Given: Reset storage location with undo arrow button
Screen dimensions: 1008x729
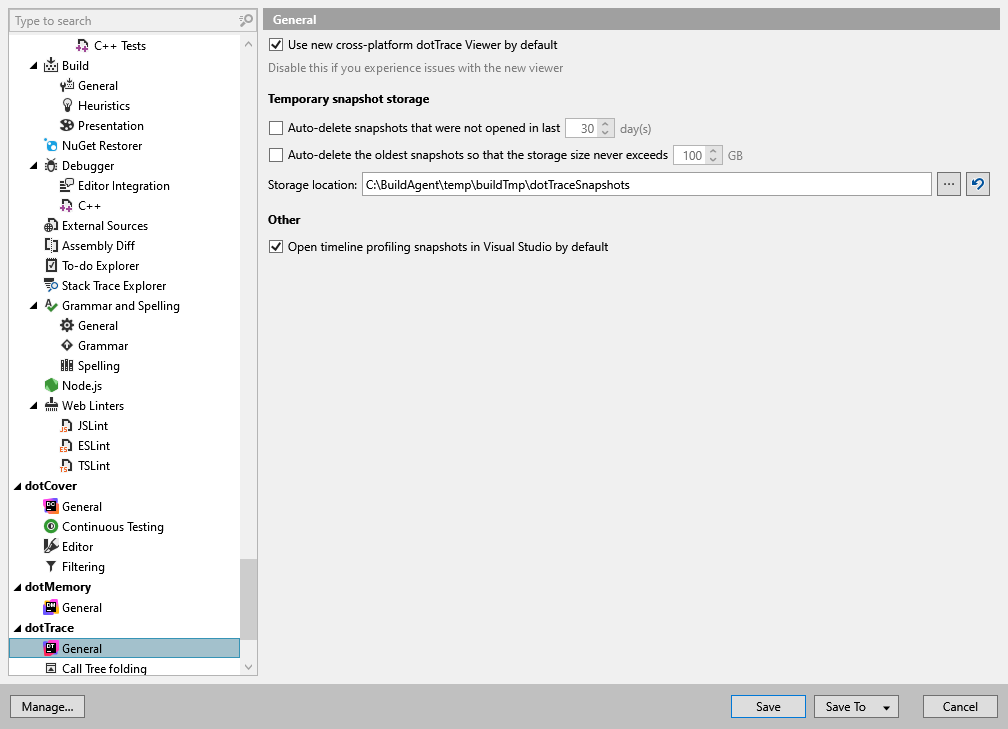Looking at the screenshot, I should pyautogui.click(x=977, y=184).
